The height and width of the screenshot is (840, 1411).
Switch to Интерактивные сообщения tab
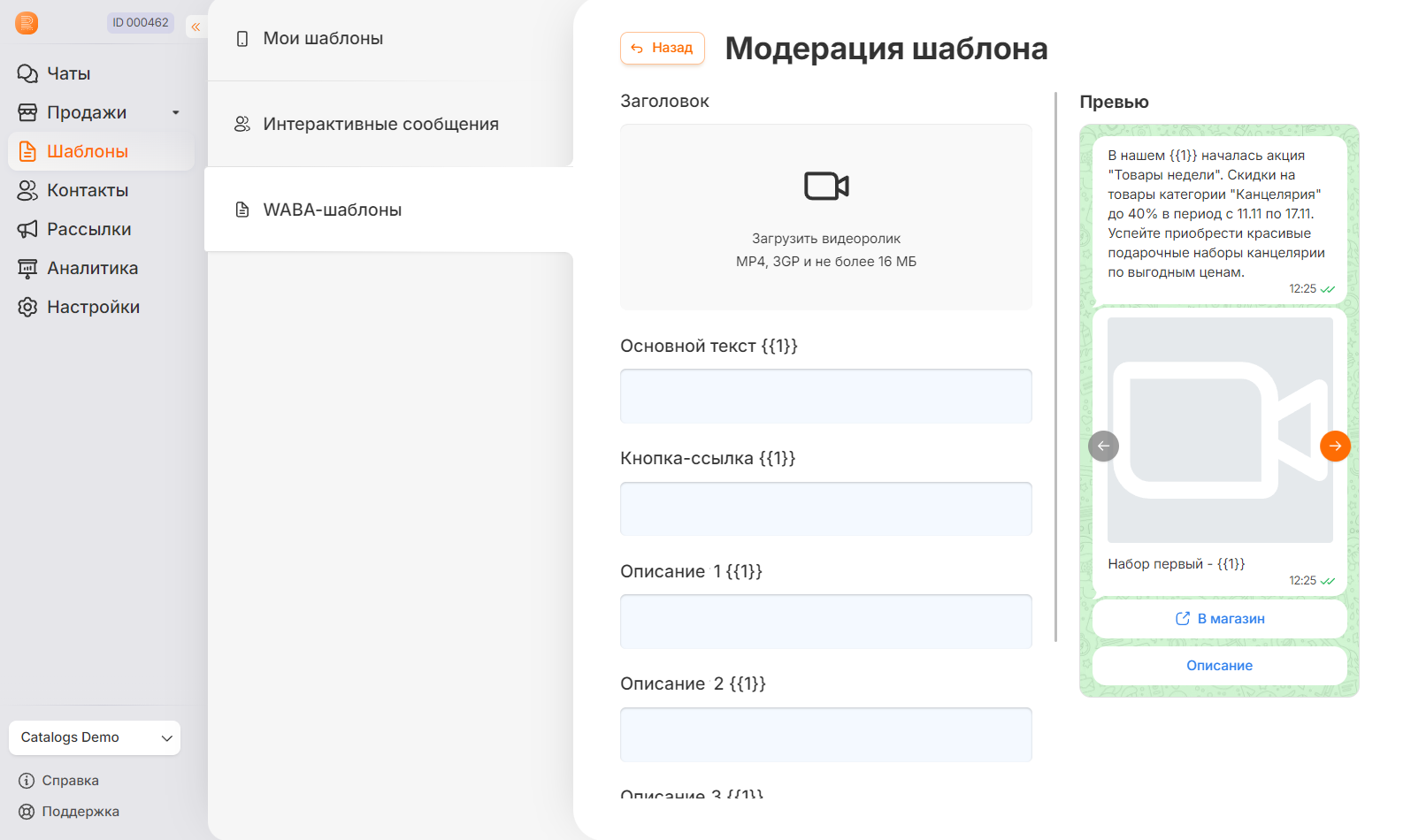[x=390, y=125]
